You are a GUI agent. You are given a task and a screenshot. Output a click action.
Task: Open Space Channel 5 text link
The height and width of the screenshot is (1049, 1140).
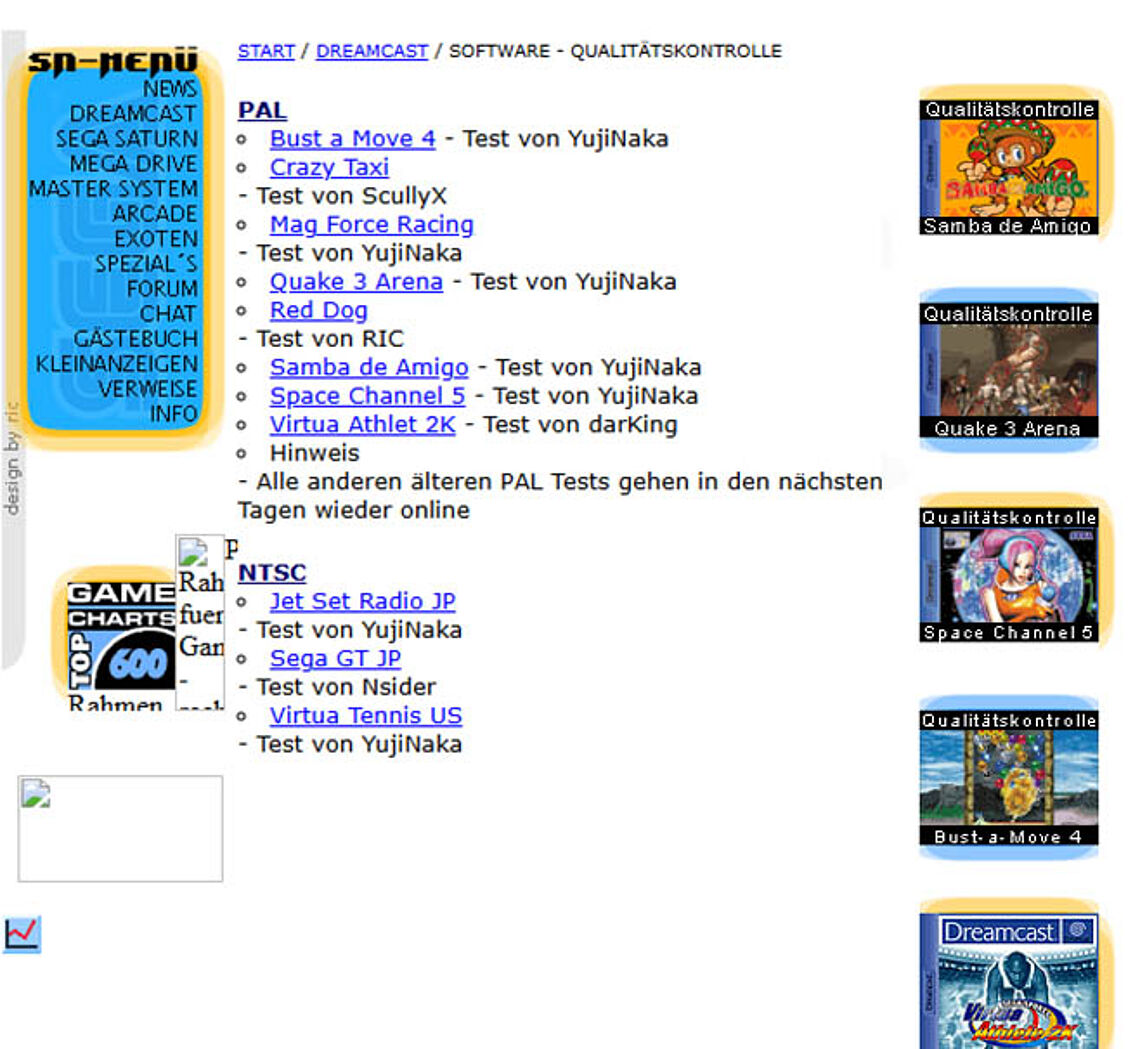click(x=367, y=396)
